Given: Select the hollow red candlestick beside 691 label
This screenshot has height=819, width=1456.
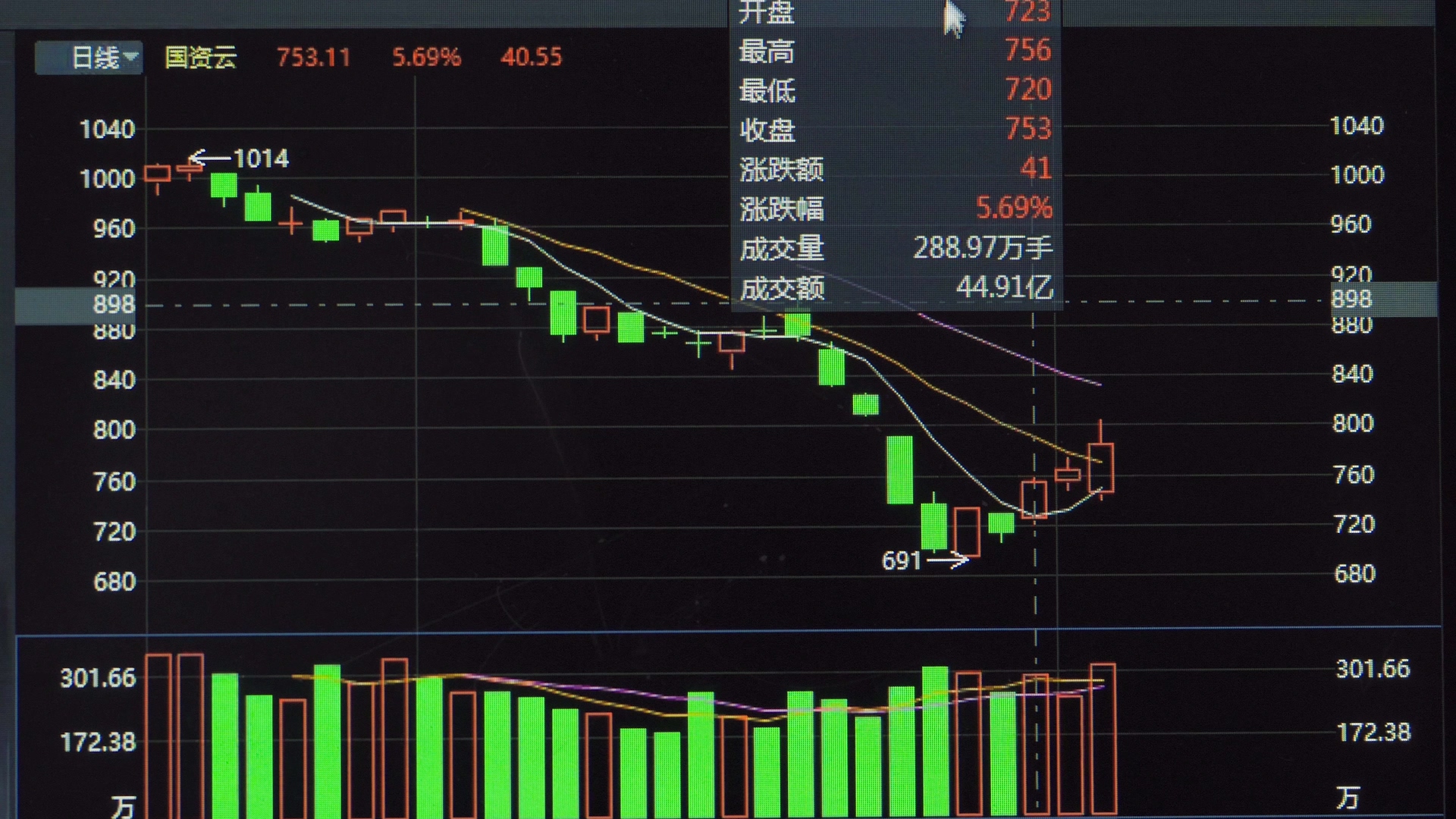Looking at the screenshot, I should click(967, 533).
